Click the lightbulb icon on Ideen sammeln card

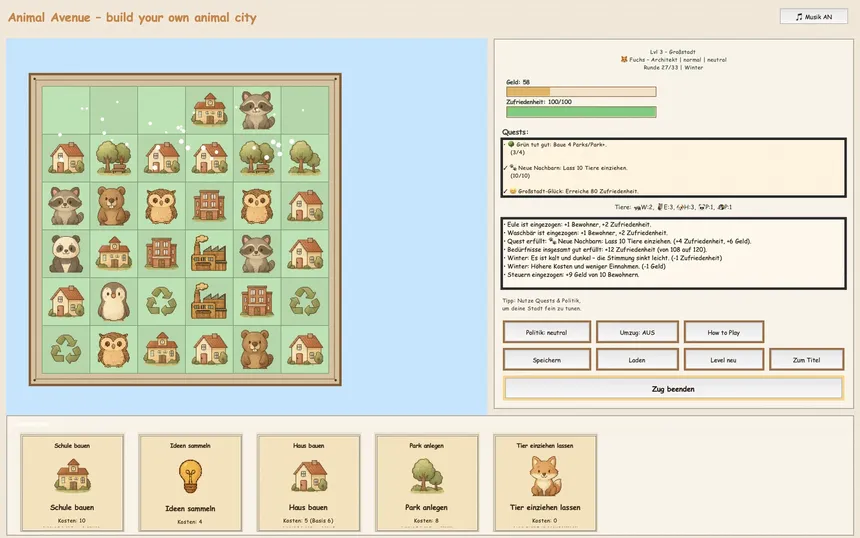pos(189,476)
